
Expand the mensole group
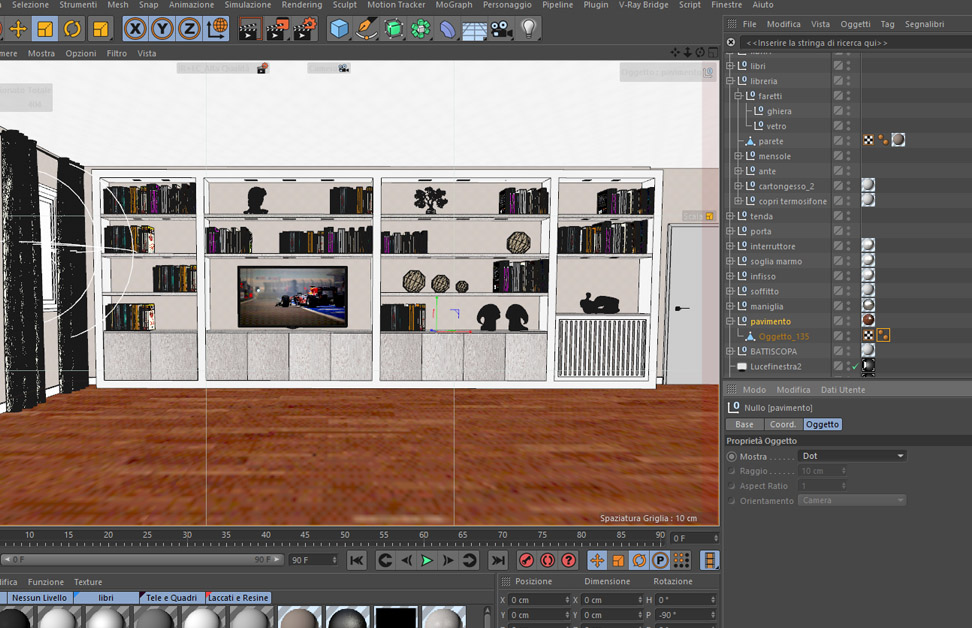click(x=738, y=156)
